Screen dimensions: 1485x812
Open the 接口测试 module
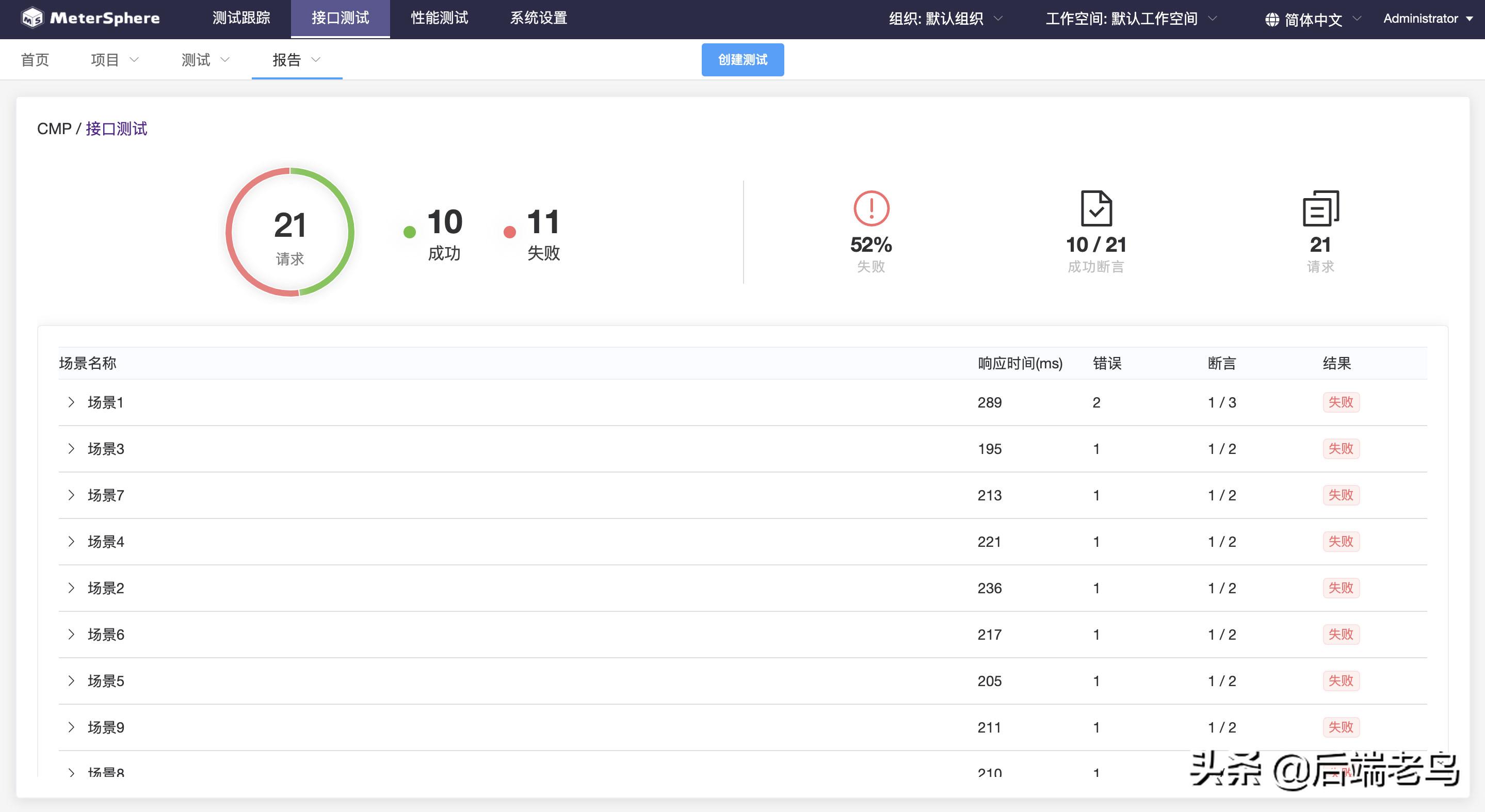click(x=340, y=19)
